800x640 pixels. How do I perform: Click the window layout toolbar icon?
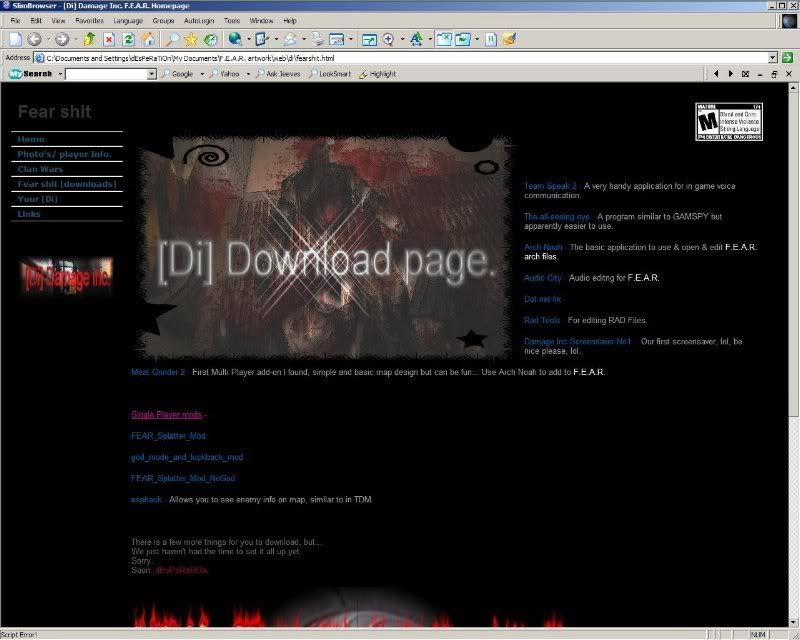coord(337,39)
